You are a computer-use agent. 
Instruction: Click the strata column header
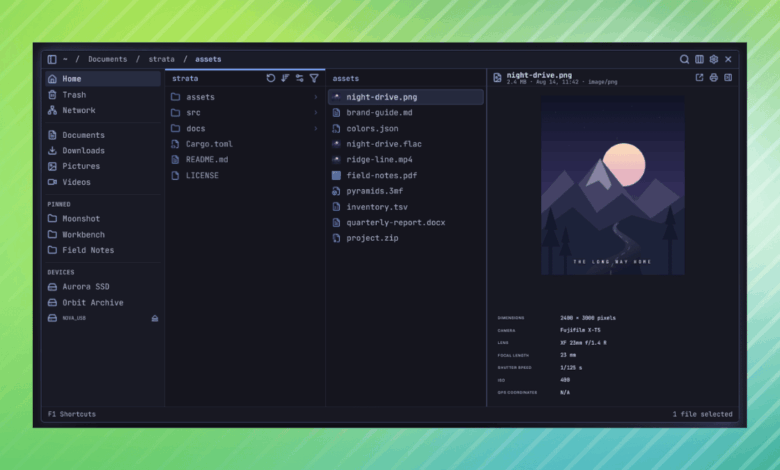pos(185,79)
